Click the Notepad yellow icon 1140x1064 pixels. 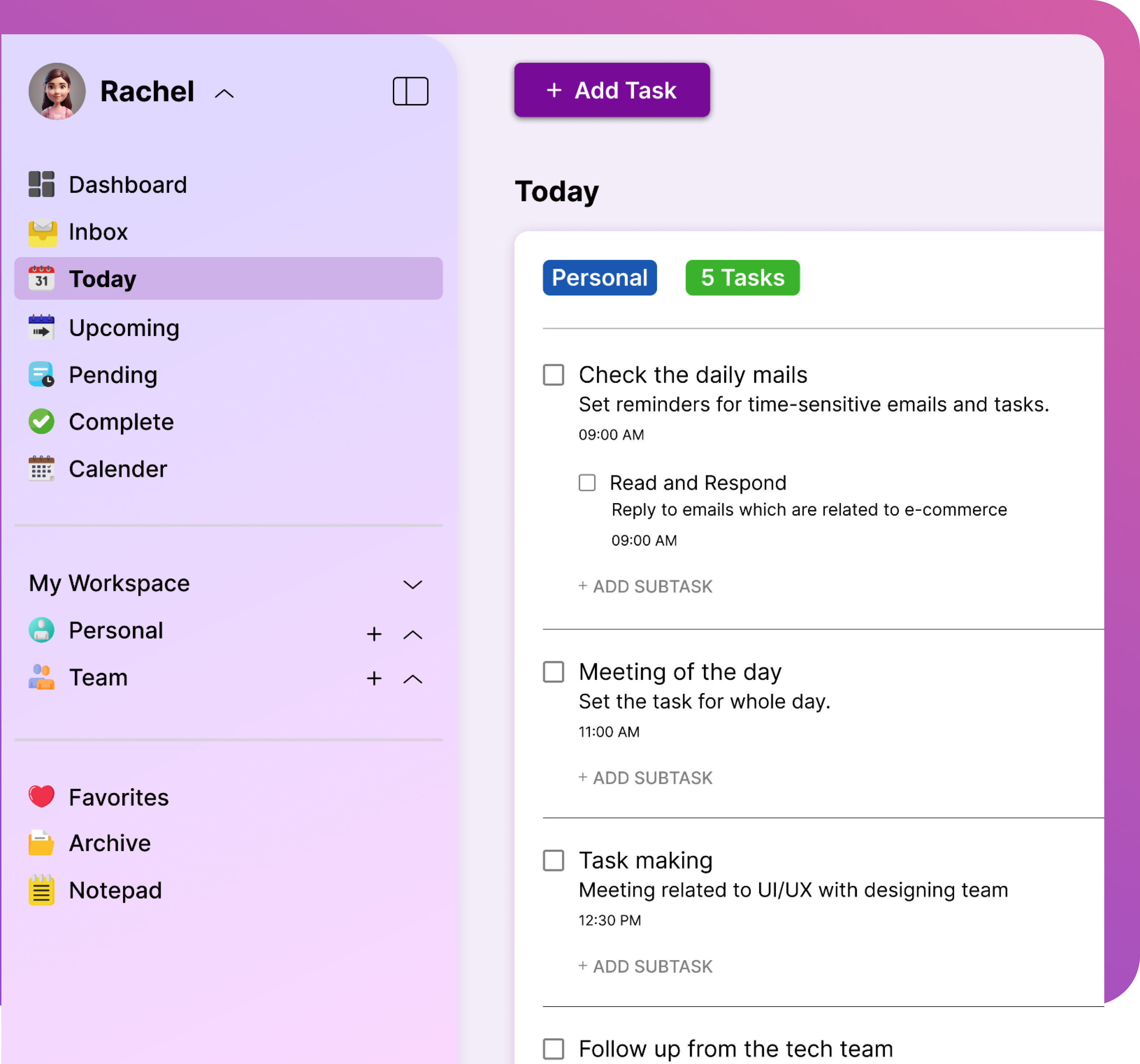coord(41,890)
